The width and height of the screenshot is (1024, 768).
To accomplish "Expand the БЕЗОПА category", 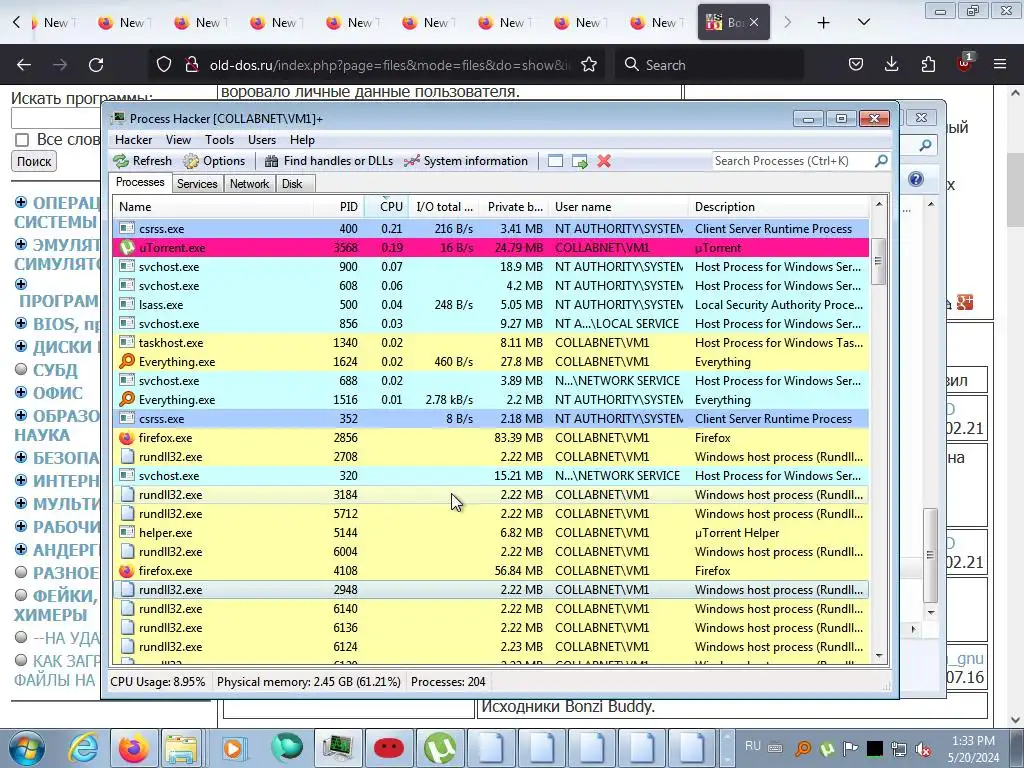I will coord(21,457).
